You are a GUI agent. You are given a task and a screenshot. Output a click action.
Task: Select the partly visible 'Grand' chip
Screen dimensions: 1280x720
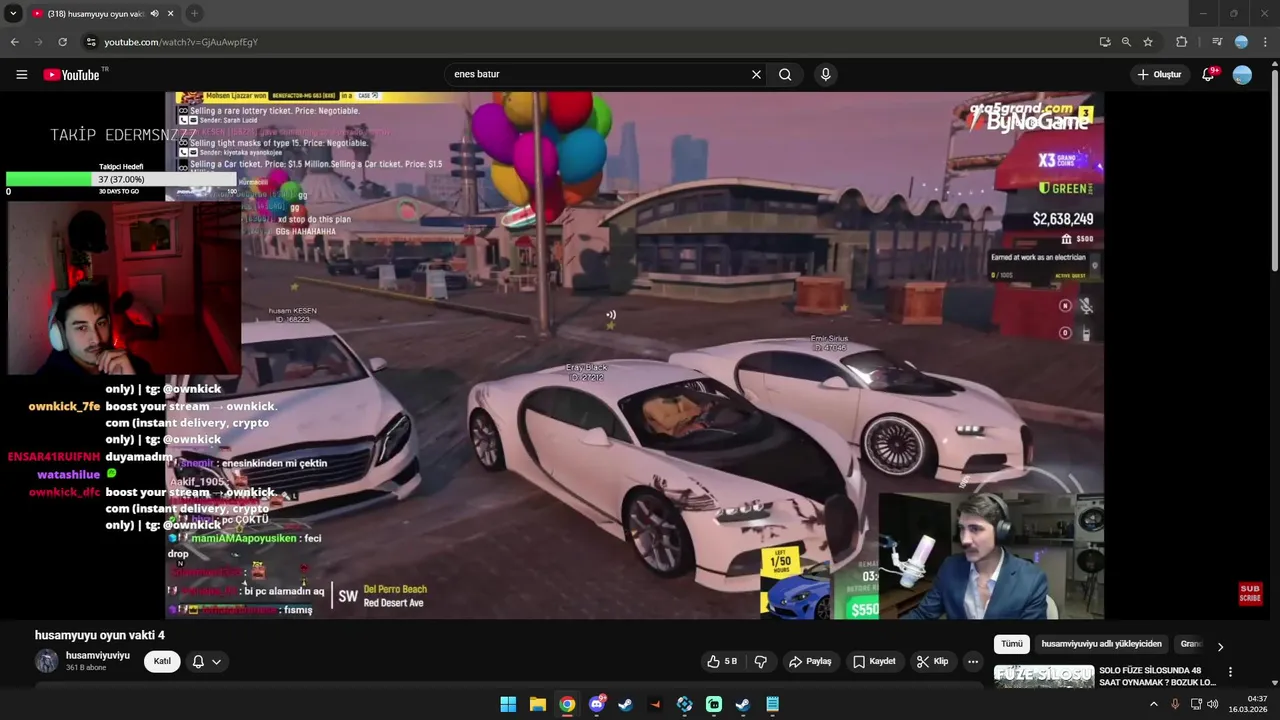[1190, 644]
